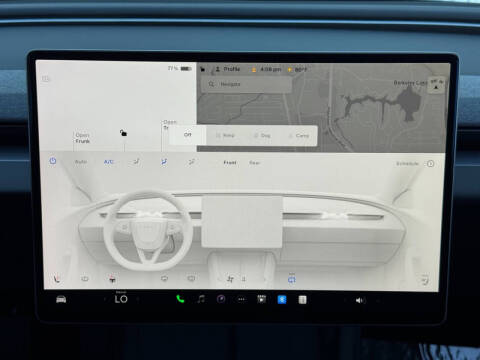The width and height of the screenshot is (480, 360).
Task: Open the green Phone app
Action: pyautogui.click(x=180, y=299)
